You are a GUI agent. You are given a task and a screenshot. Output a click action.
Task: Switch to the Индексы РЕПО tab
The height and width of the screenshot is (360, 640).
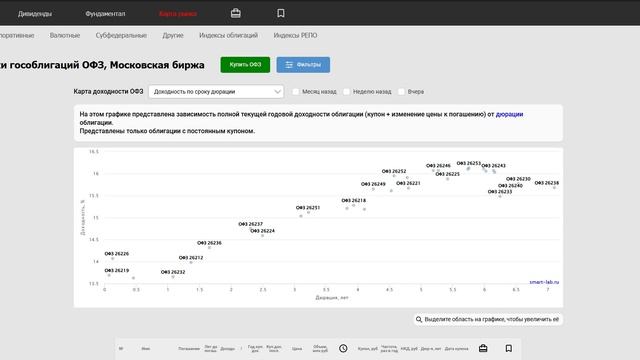click(x=295, y=36)
